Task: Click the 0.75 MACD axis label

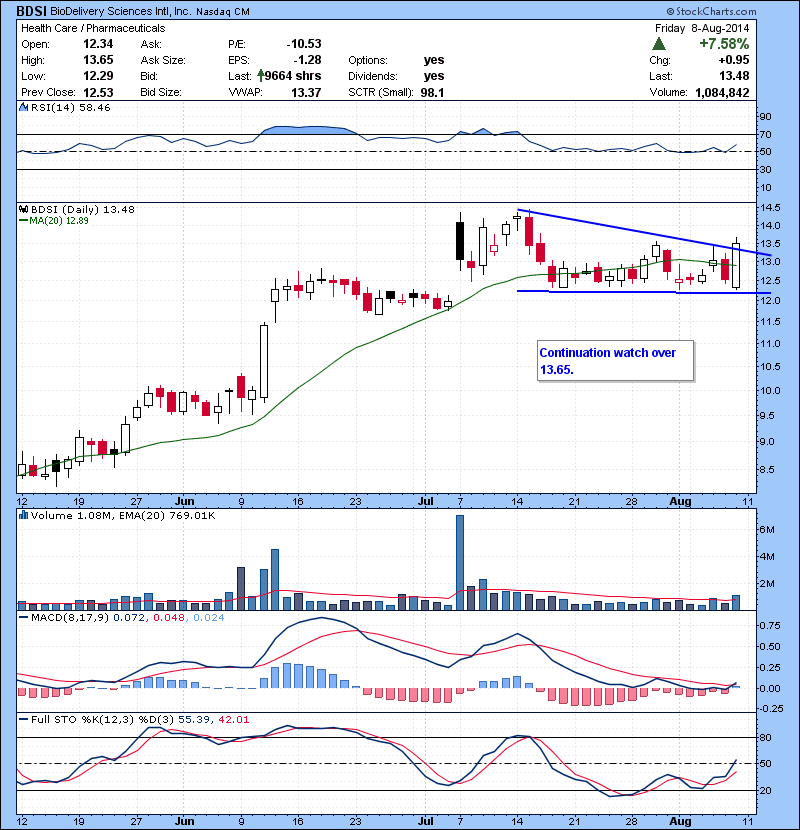Action: coord(770,626)
